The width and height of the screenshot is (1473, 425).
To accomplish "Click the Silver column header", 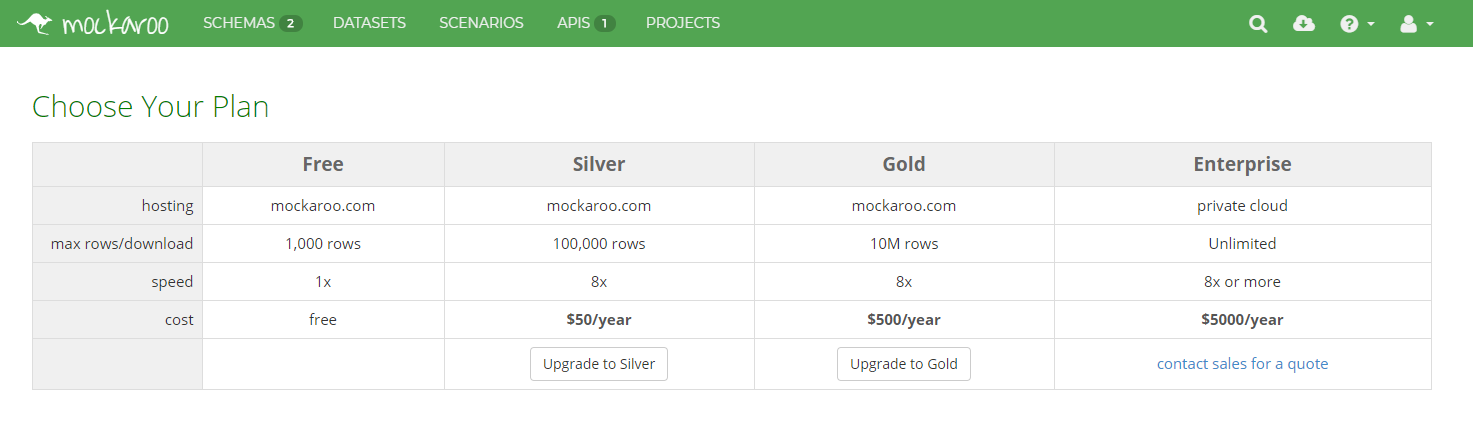I will tap(599, 164).
